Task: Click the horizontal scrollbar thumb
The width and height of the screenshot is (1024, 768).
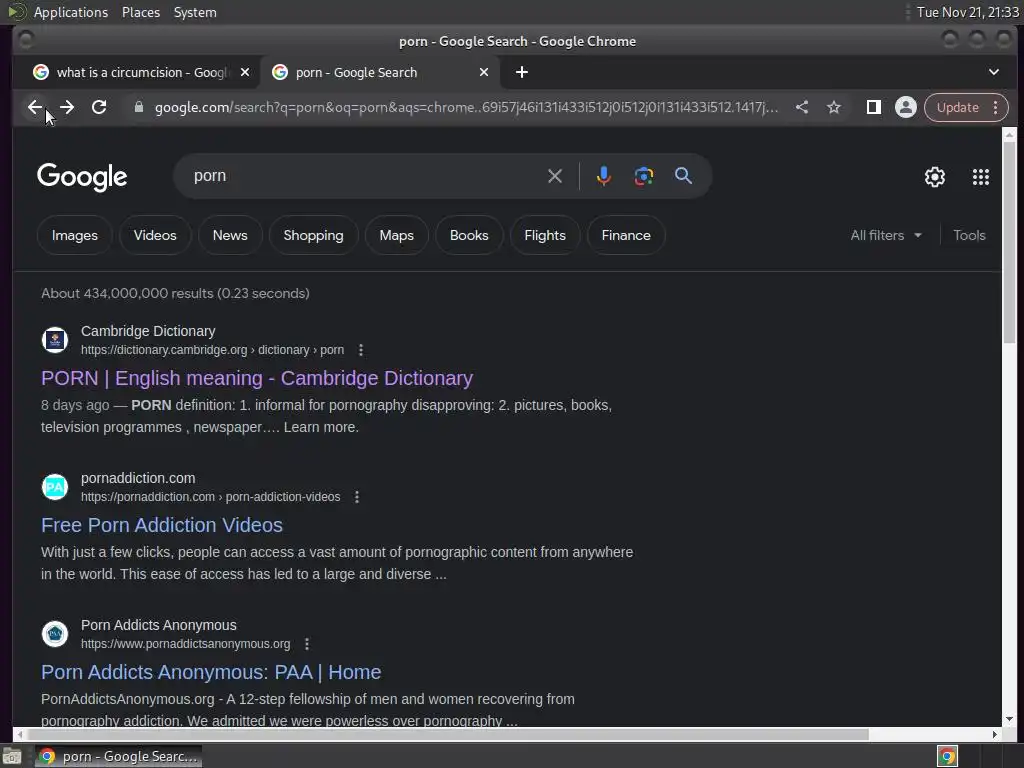Action: pos(447,734)
